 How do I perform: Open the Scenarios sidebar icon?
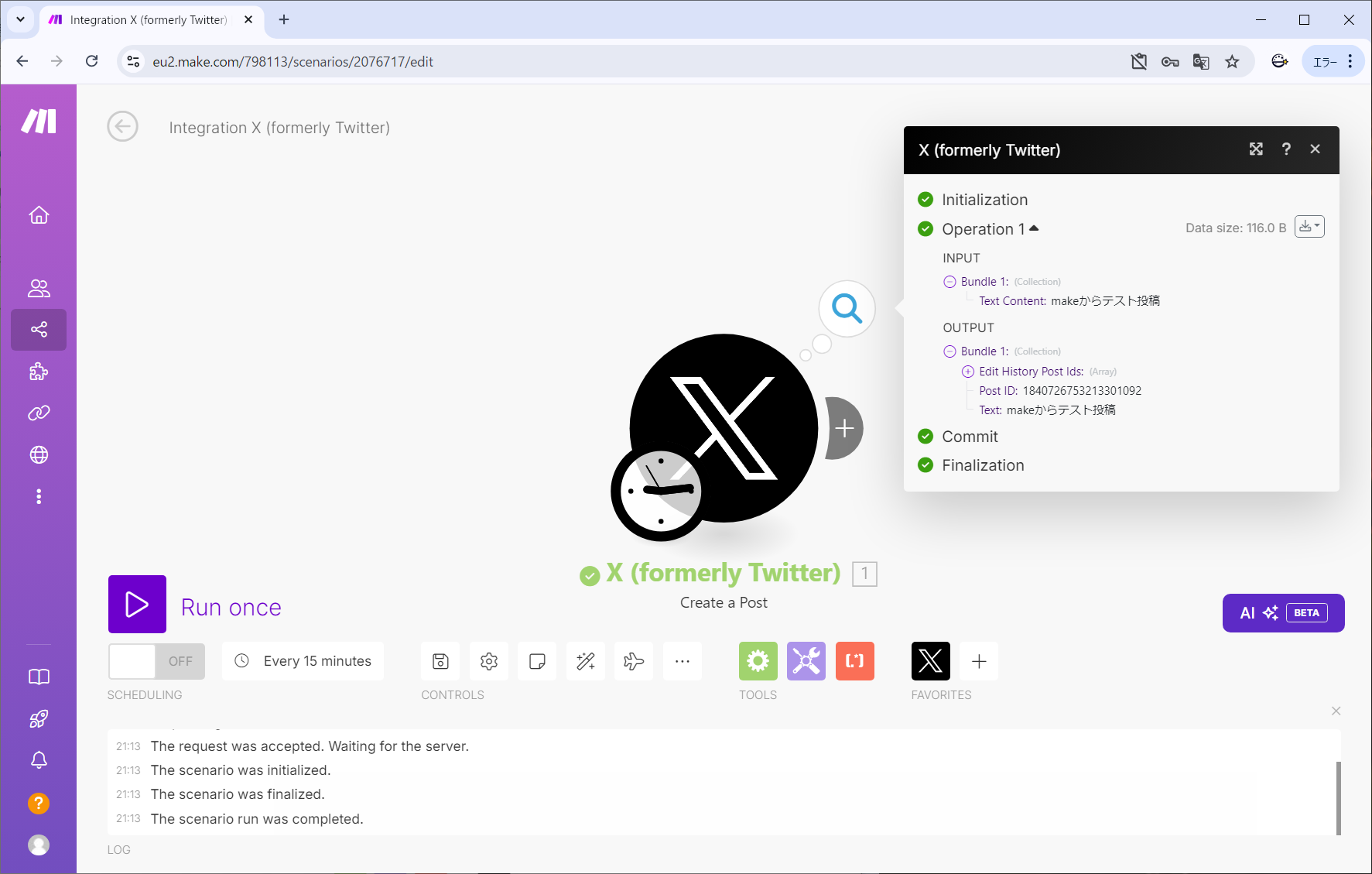39,330
